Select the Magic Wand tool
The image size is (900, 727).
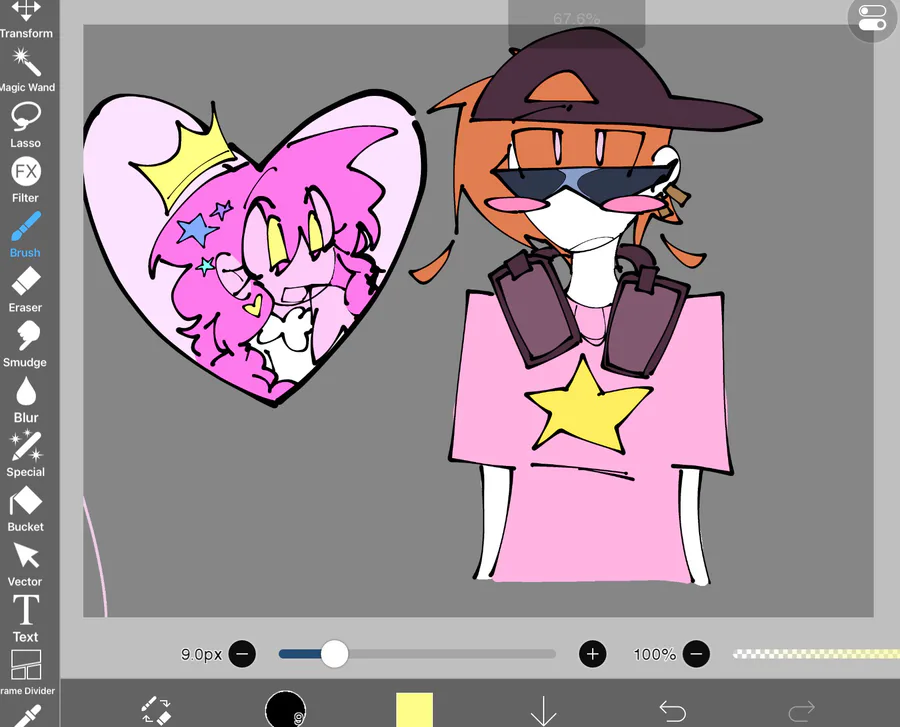(x=26, y=70)
